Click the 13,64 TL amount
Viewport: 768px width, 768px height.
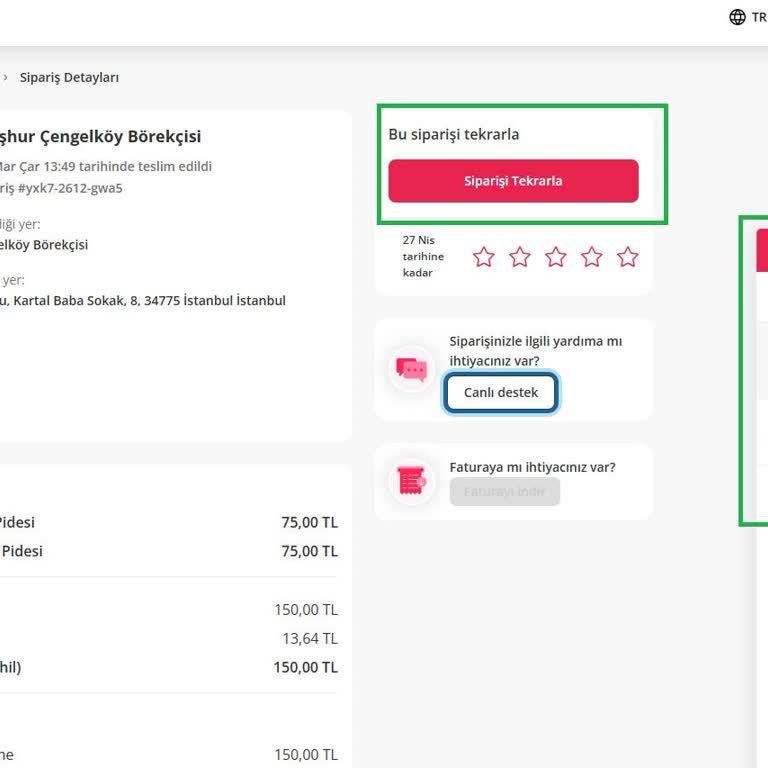(309, 638)
